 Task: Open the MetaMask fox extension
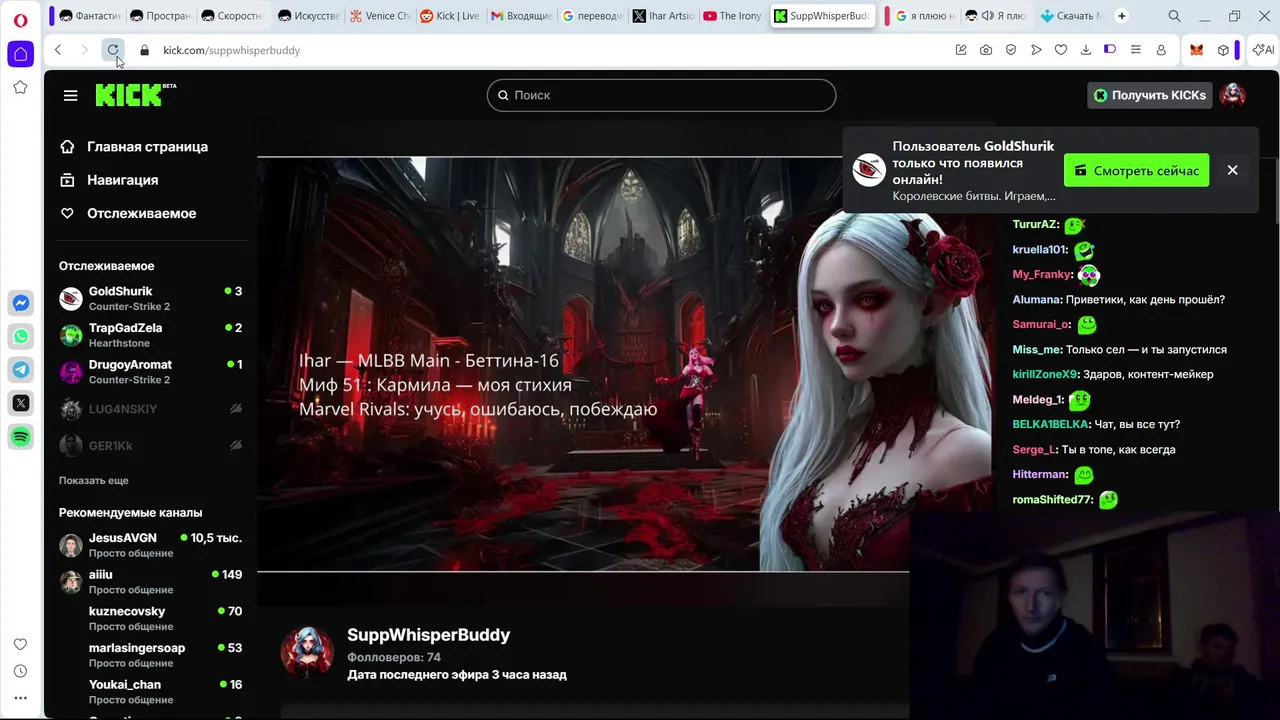tap(1196, 50)
